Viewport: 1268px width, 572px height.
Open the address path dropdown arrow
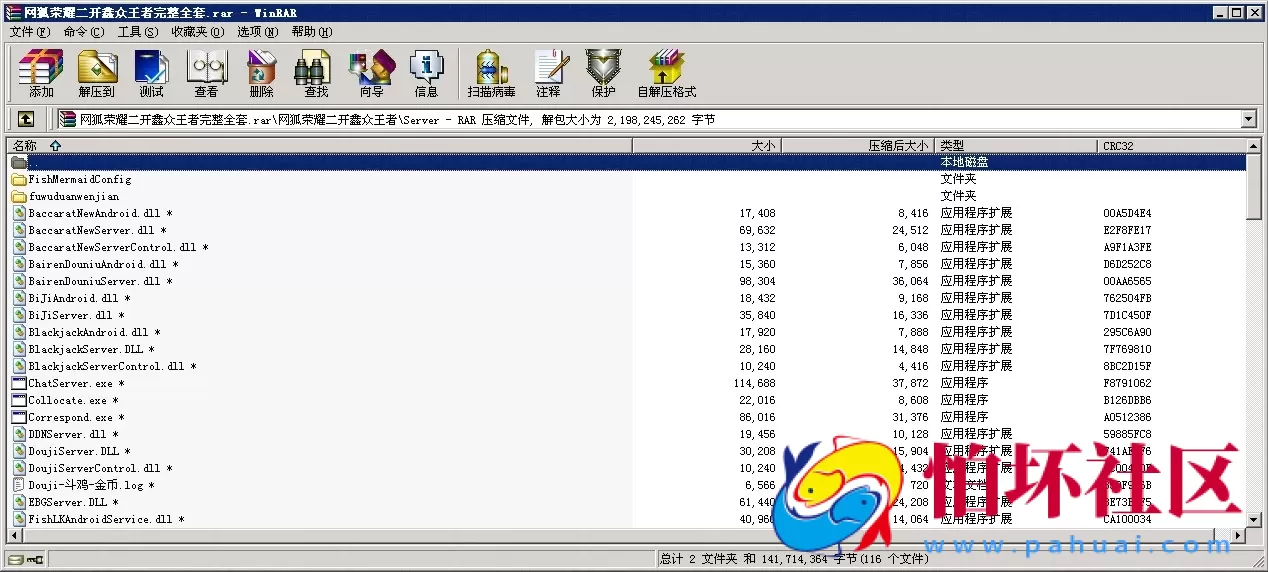pos(1248,119)
